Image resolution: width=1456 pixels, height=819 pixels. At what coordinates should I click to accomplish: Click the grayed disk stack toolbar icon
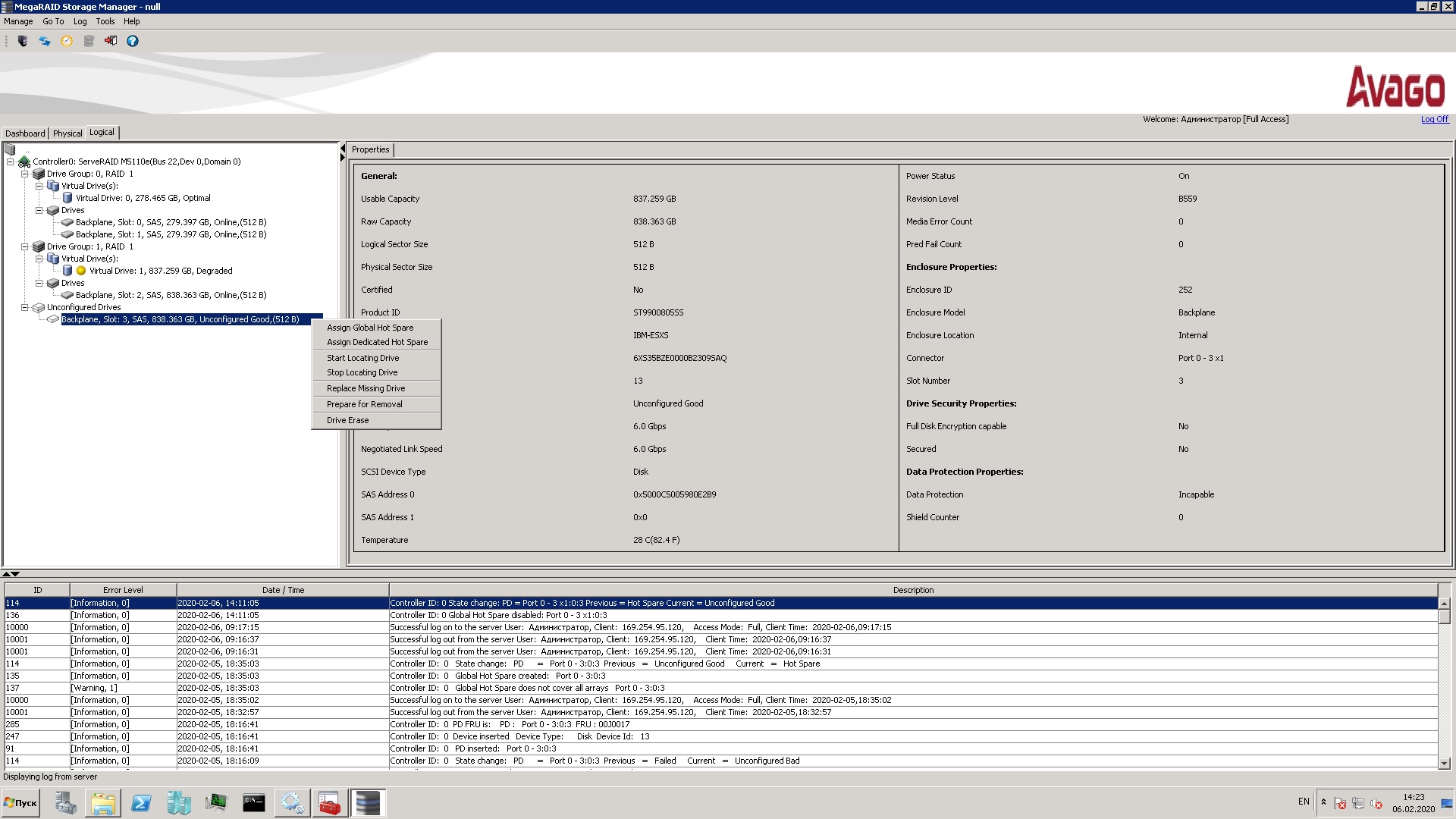pyautogui.click(x=89, y=41)
